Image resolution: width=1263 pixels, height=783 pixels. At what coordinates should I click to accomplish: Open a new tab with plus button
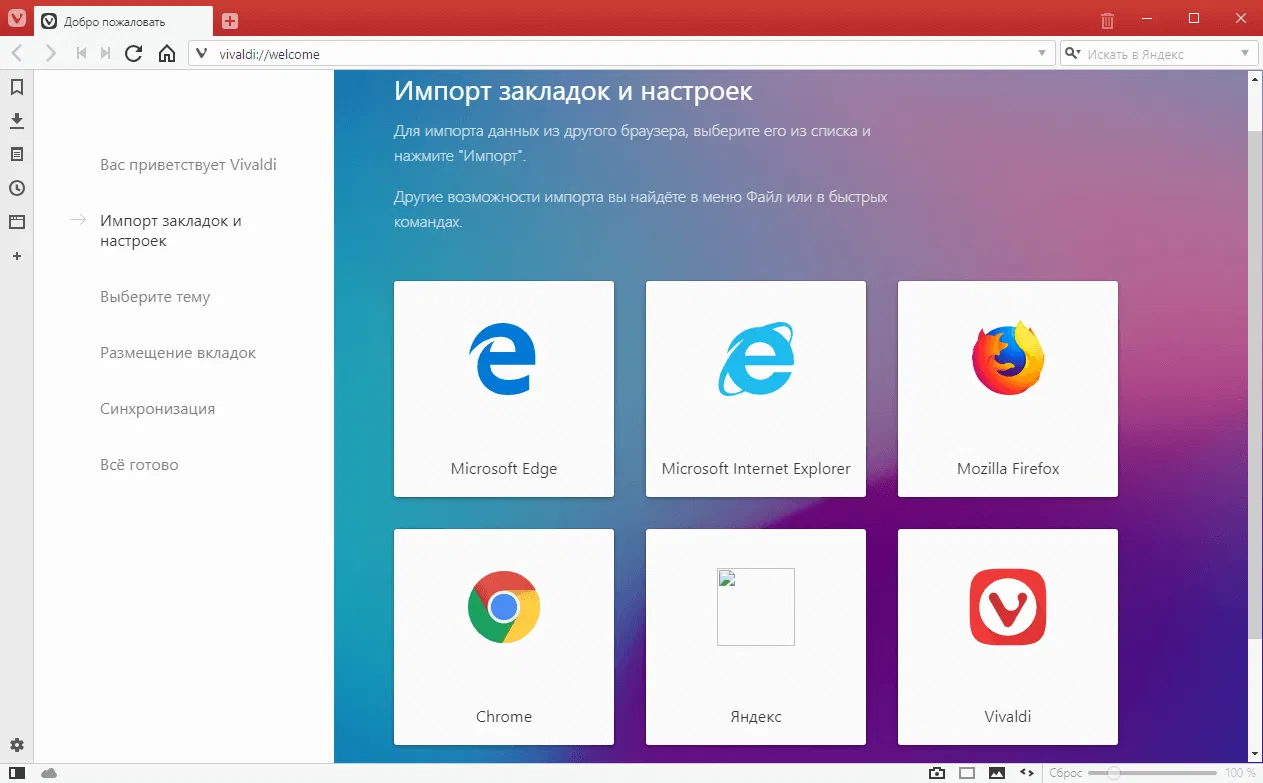point(229,21)
